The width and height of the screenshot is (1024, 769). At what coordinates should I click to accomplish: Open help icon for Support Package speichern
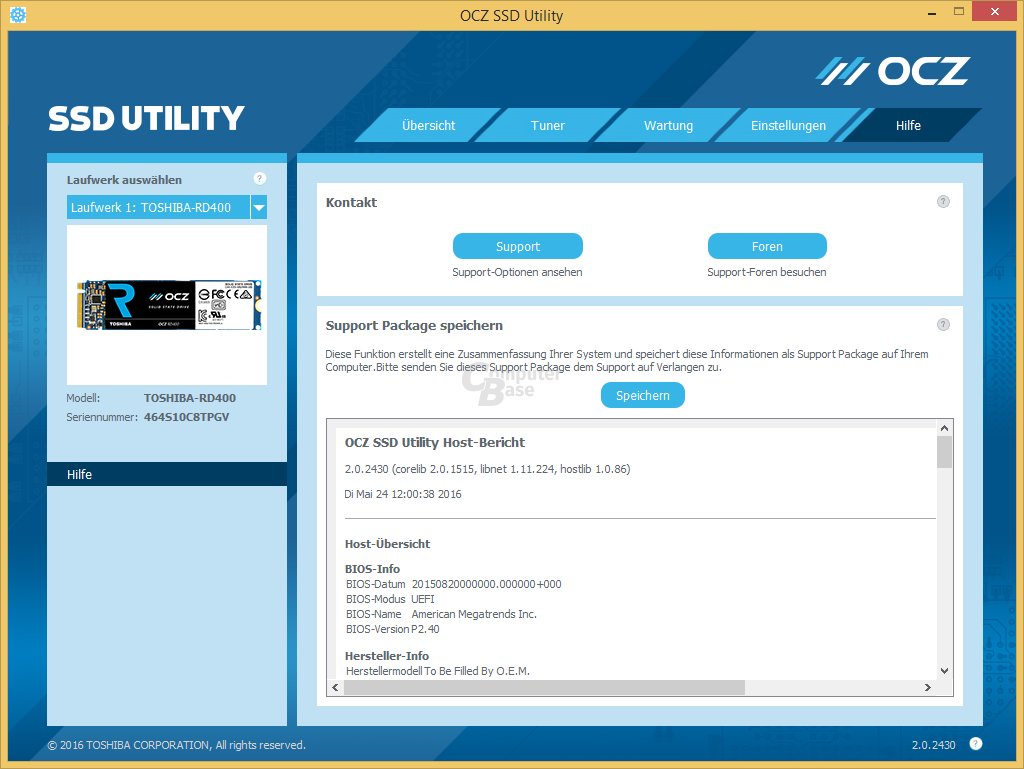[x=943, y=324]
